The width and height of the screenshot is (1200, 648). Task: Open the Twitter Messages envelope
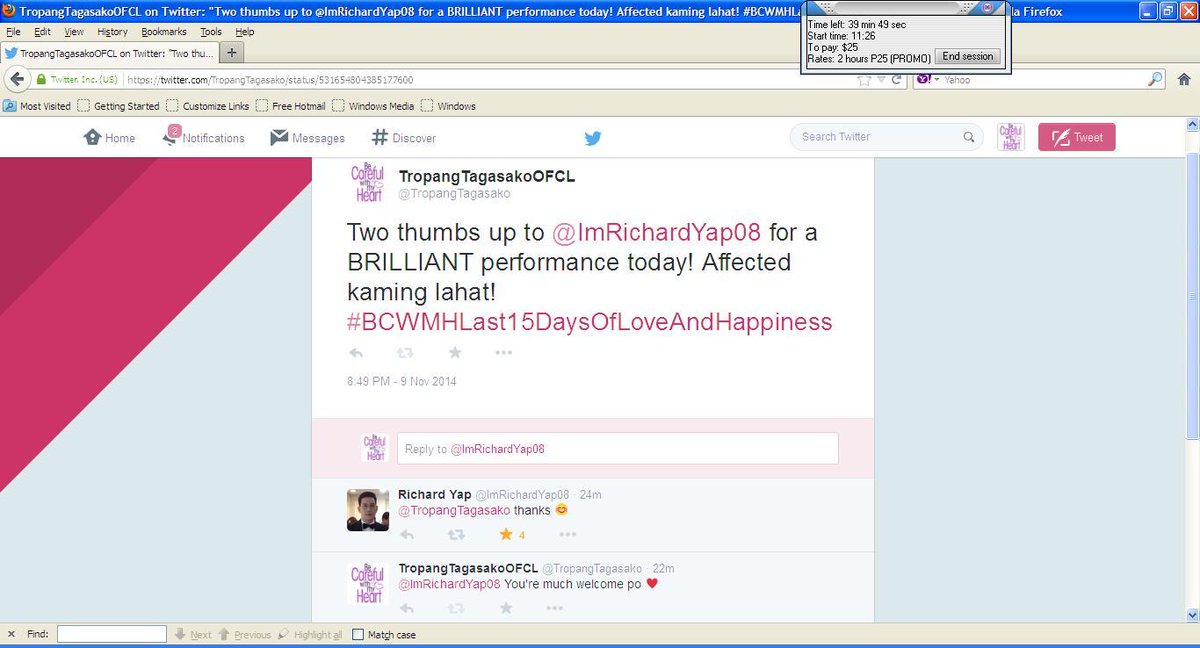(307, 138)
